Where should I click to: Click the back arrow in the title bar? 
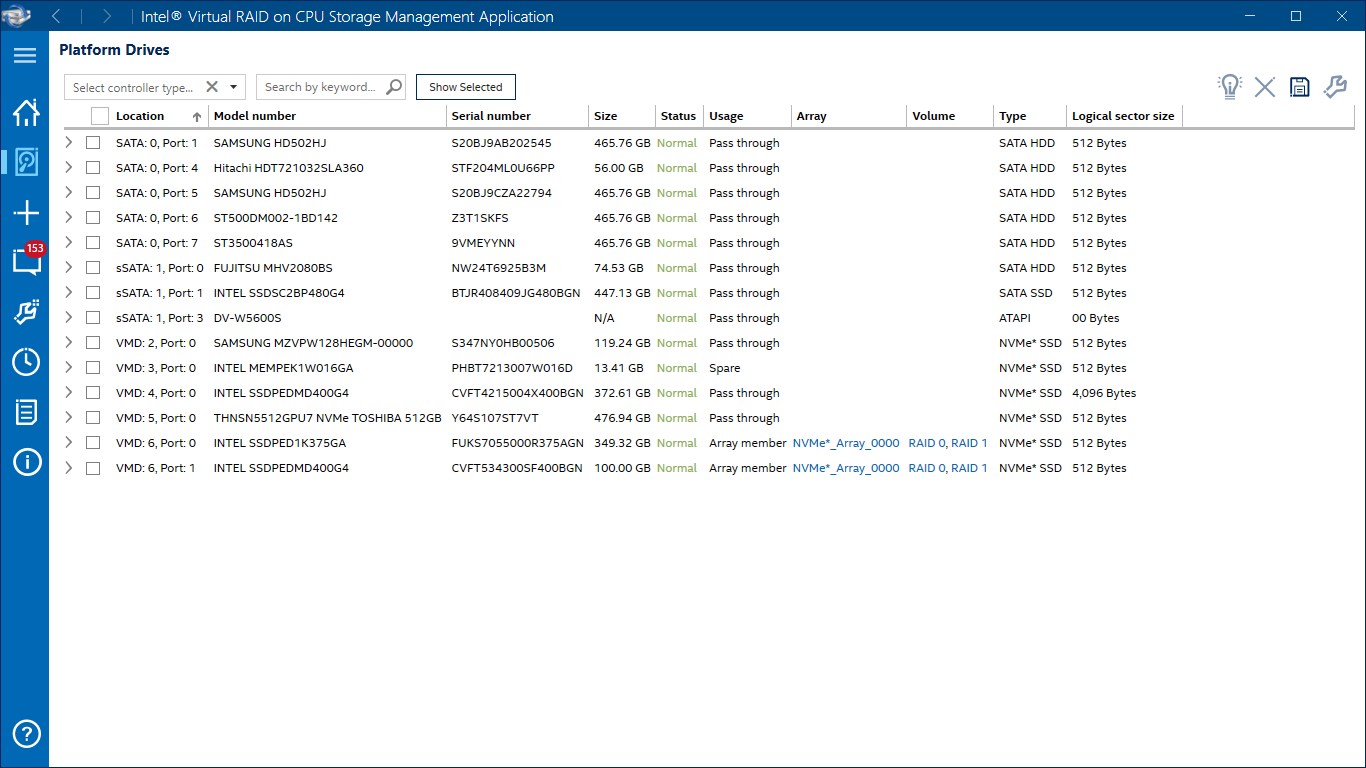pyautogui.click(x=56, y=16)
